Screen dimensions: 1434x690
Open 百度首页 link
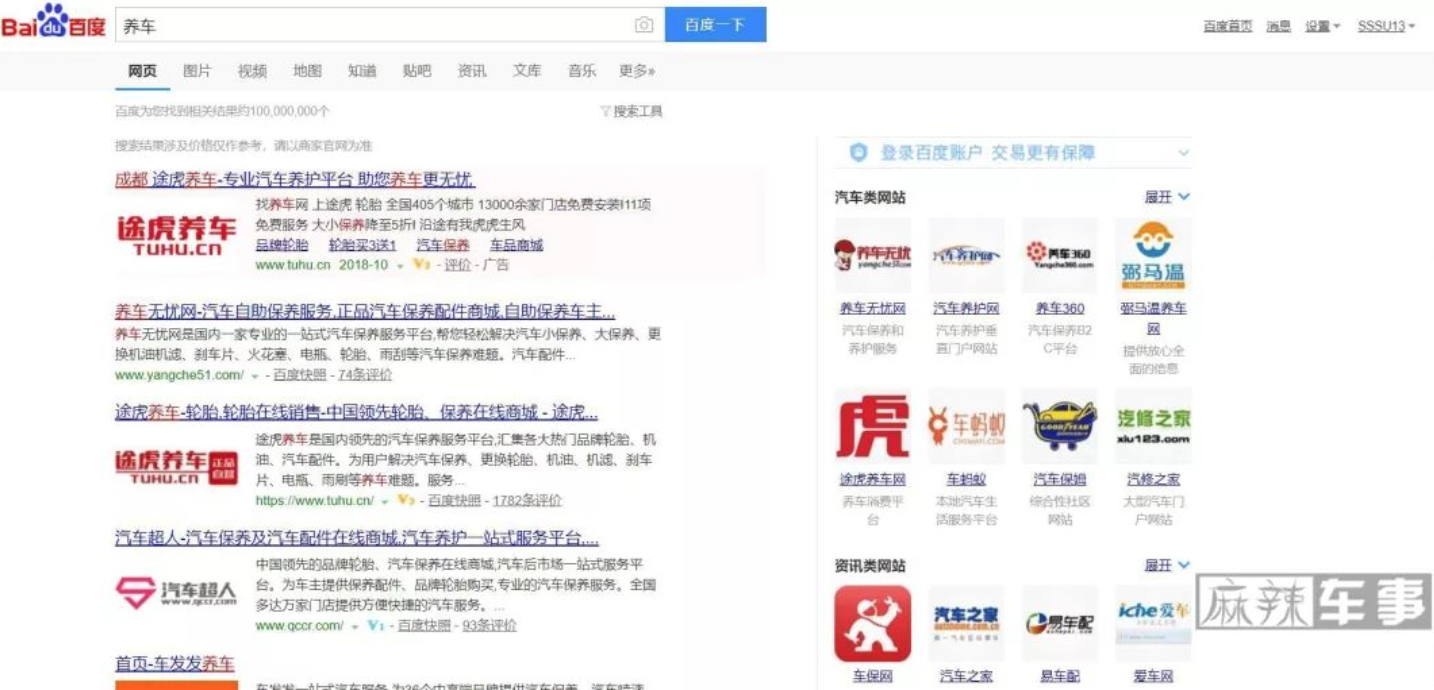(x=1228, y=26)
